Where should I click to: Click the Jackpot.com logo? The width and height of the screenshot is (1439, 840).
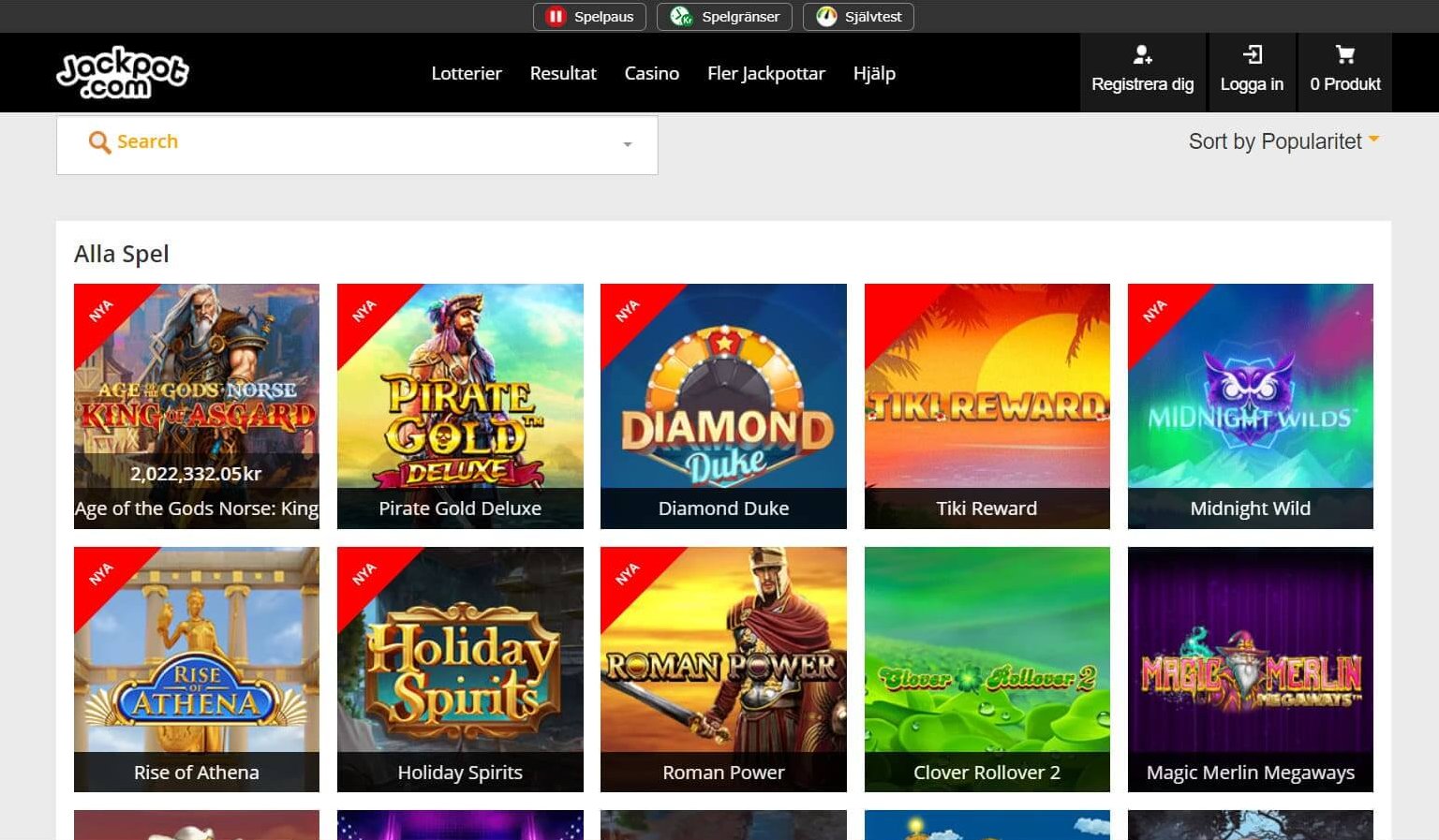click(123, 72)
